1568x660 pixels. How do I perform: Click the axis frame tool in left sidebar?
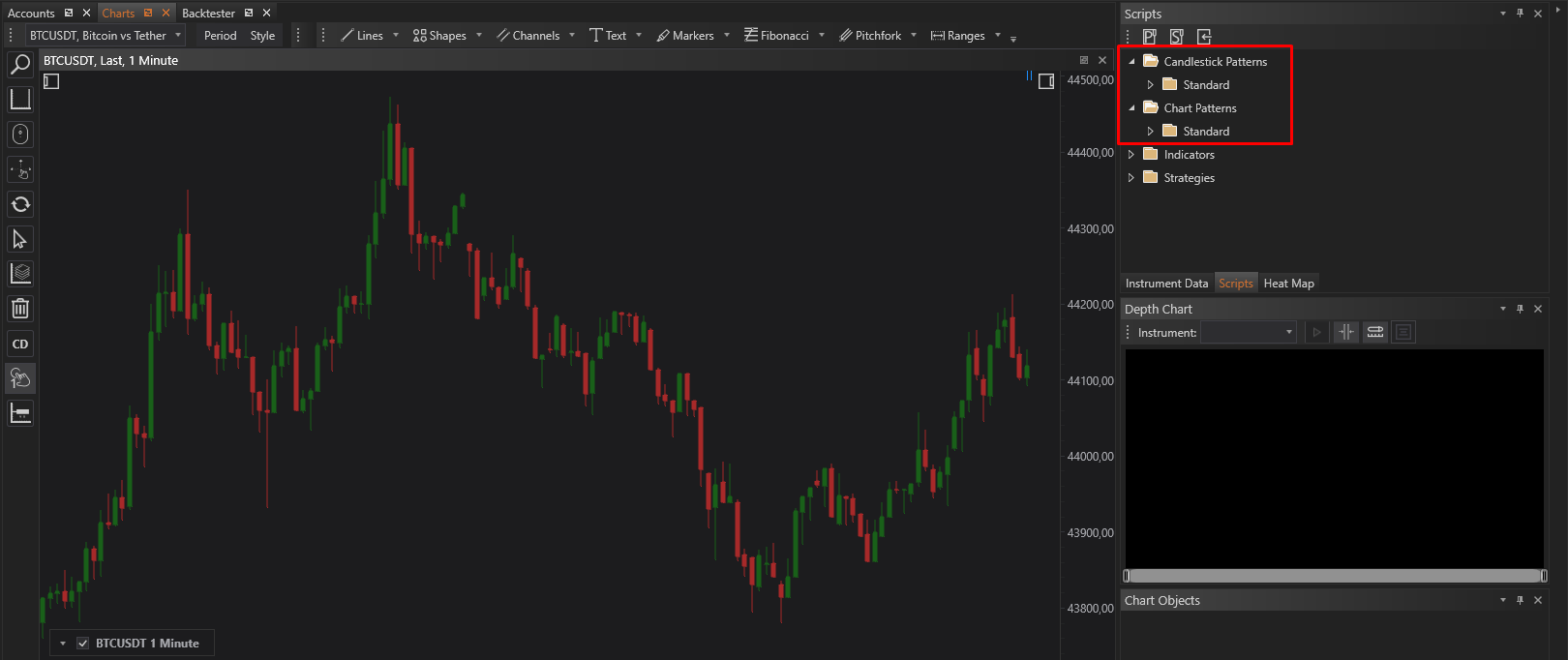20,100
